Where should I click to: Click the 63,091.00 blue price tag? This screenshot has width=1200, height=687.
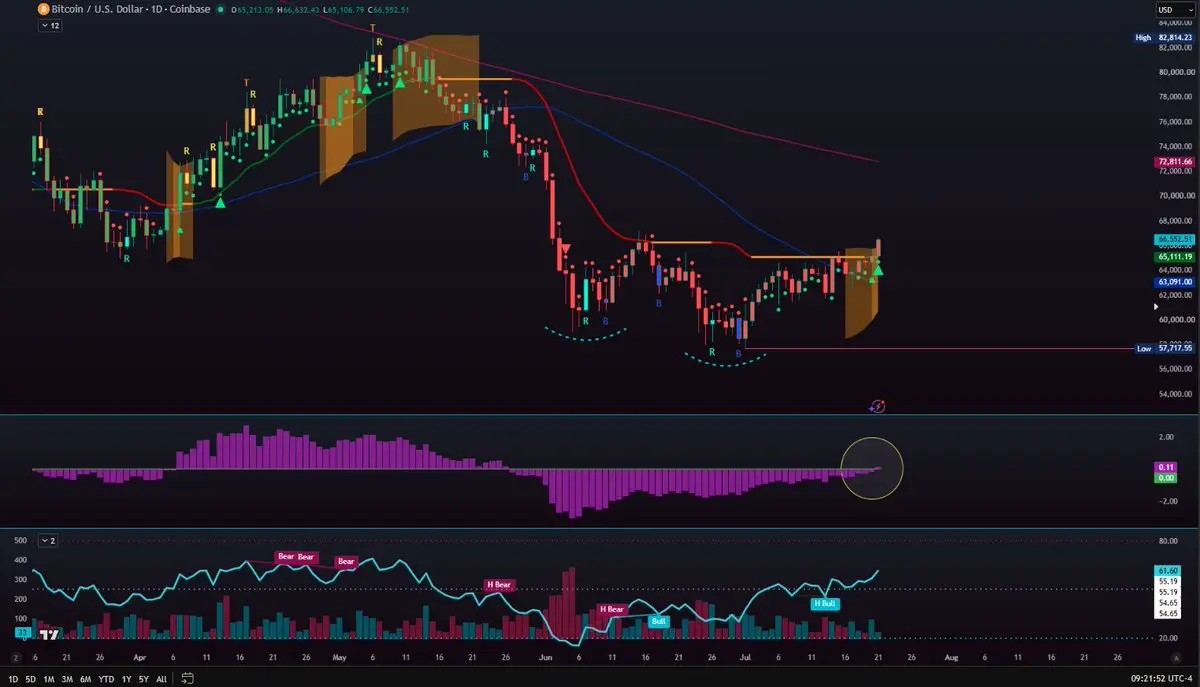[x=1175, y=282]
